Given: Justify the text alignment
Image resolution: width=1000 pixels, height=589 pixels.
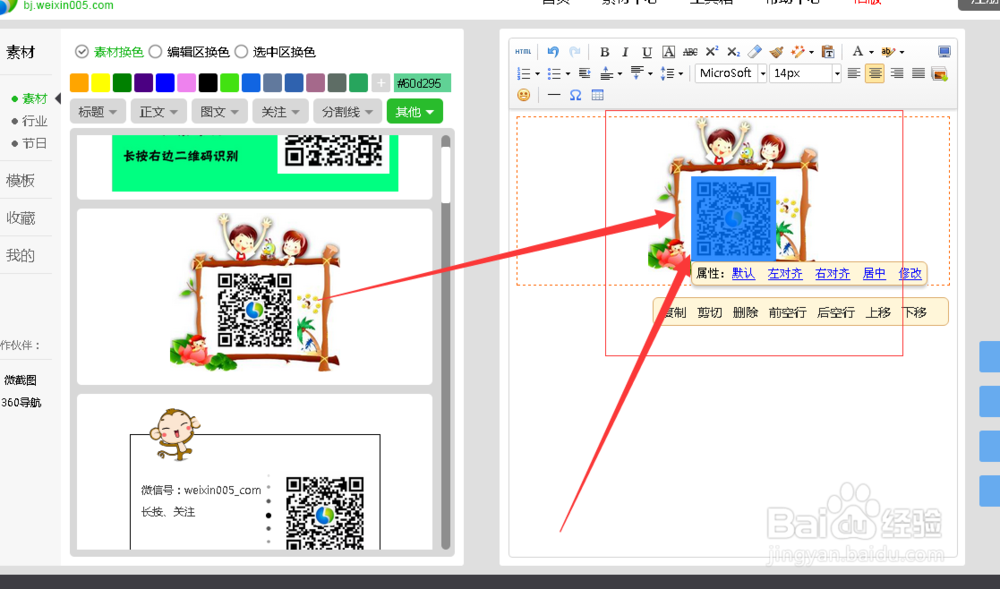Looking at the screenshot, I should pyautogui.click(x=918, y=73).
